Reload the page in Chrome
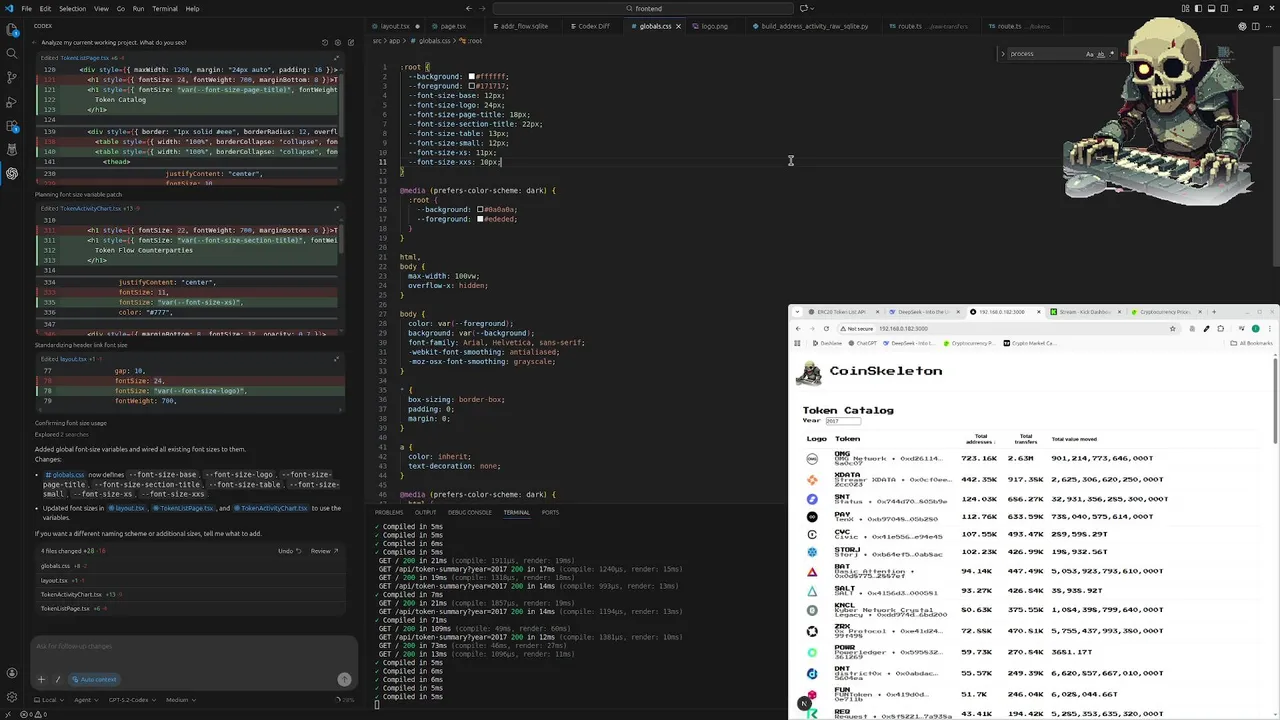Image resolution: width=1280 pixels, height=720 pixels. tap(828, 328)
